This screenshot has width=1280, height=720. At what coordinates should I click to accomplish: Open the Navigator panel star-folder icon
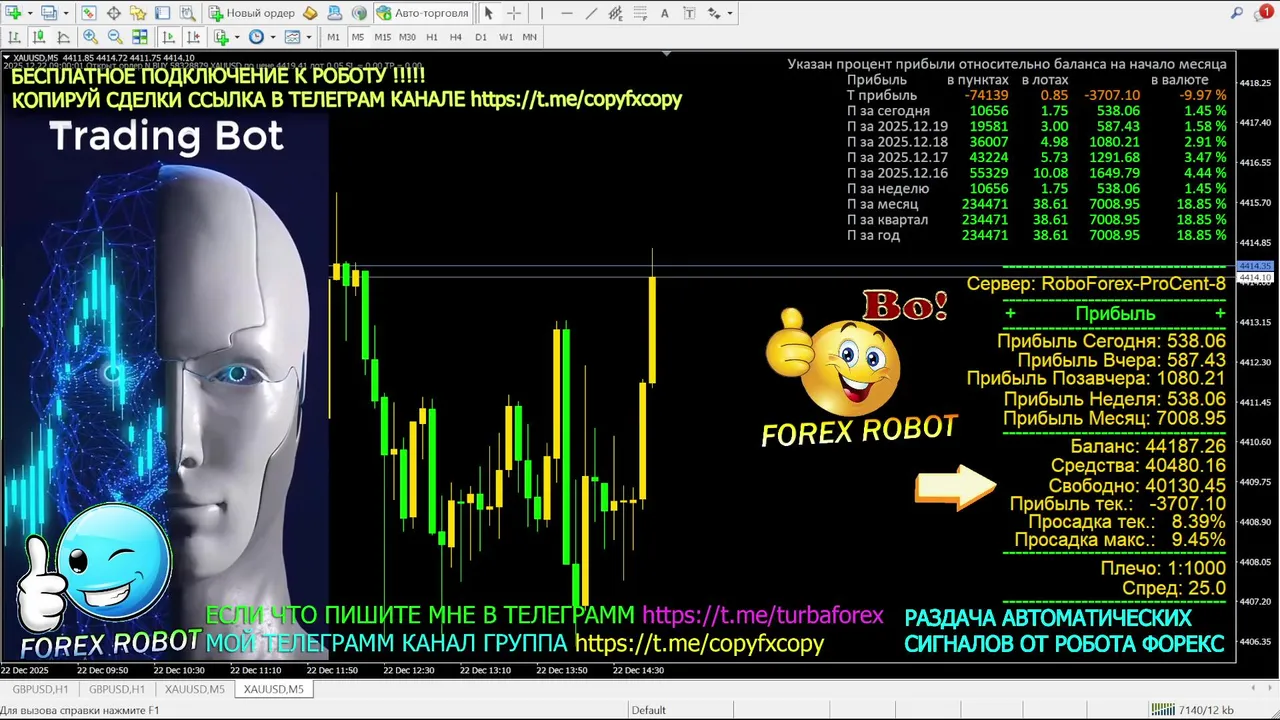[x=137, y=13]
